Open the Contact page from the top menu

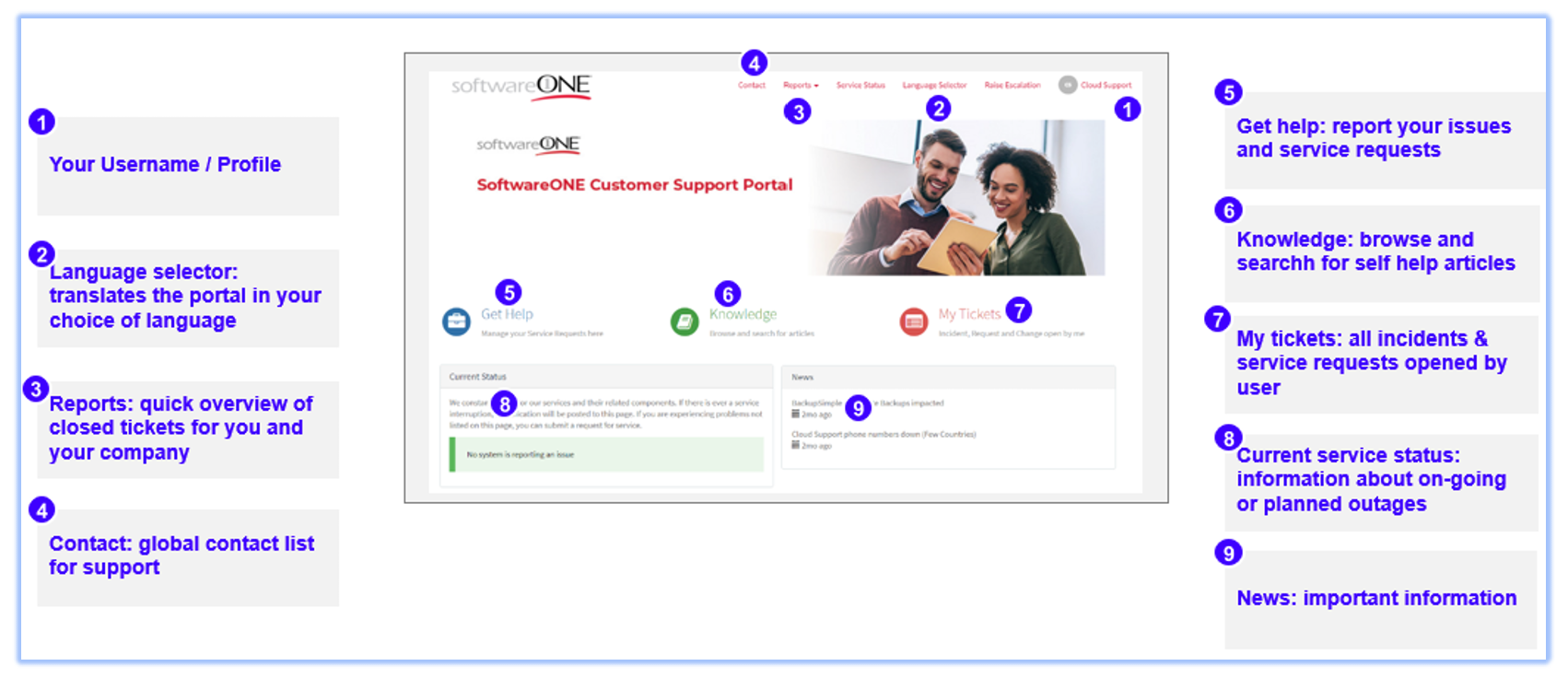point(751,86)
